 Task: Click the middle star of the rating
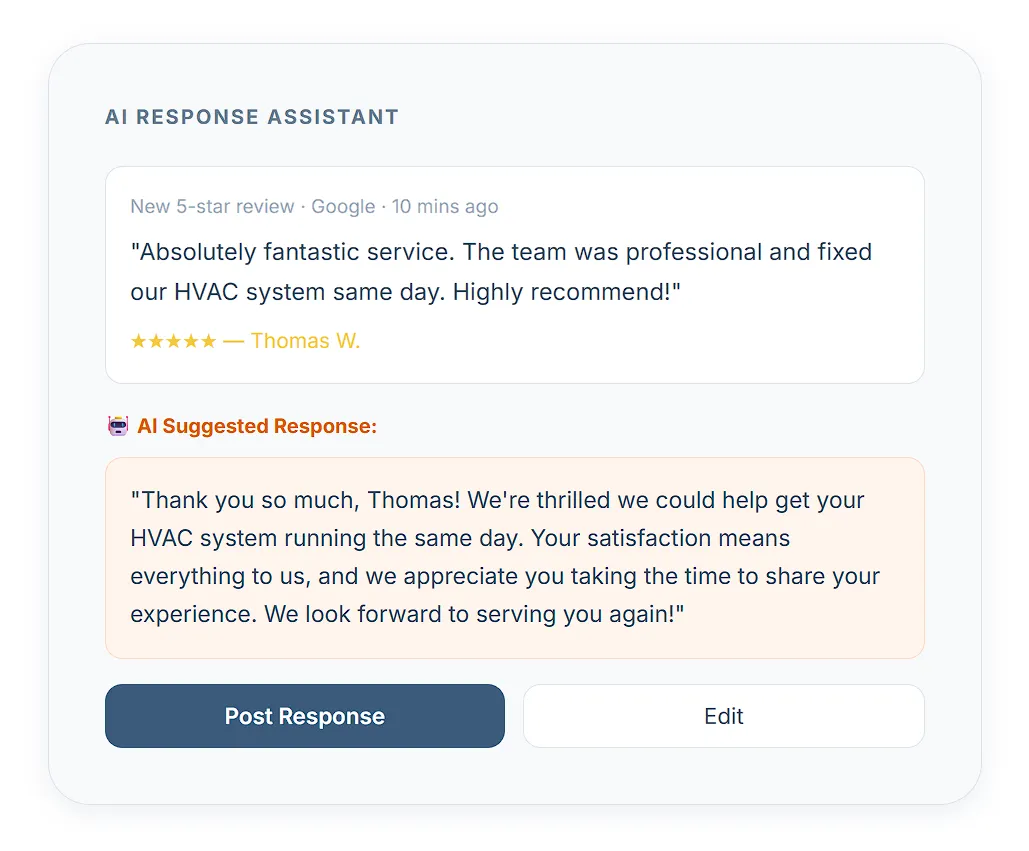173,341
